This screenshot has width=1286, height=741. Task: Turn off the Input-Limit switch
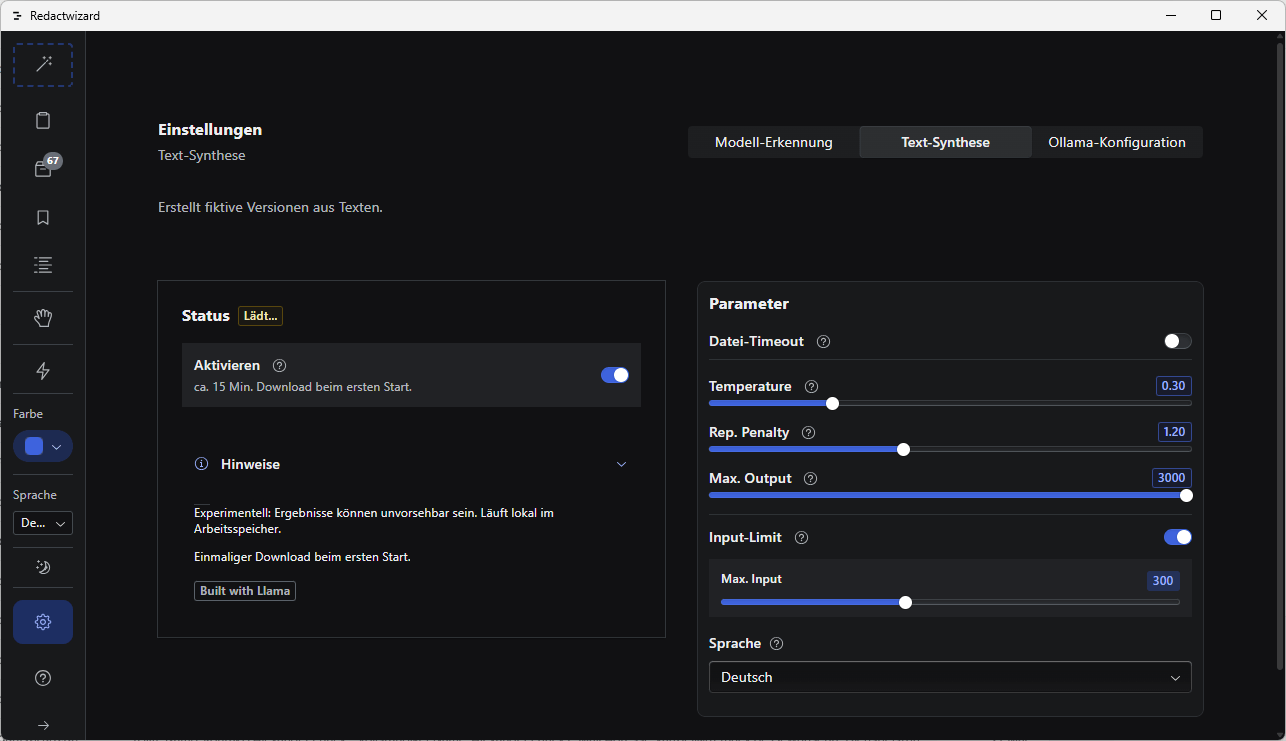[x=1178, y=538]
